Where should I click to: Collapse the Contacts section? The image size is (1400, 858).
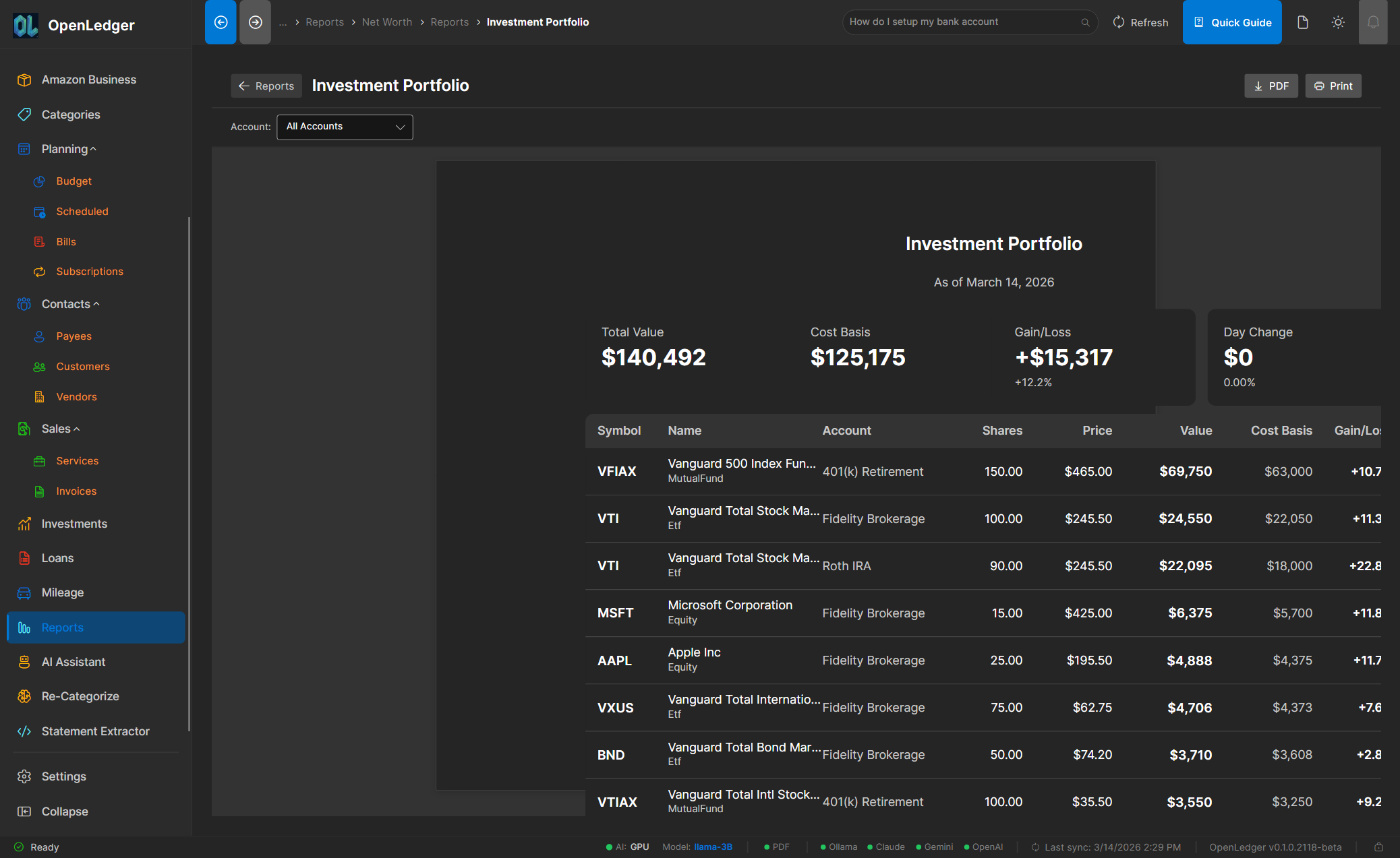click(66, 303)
